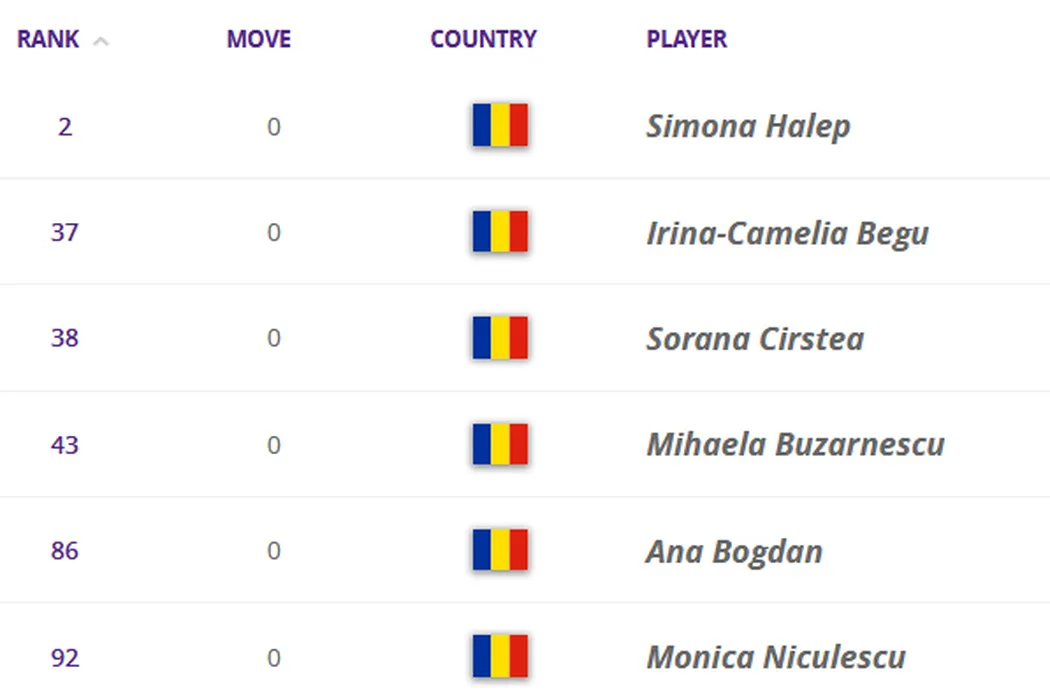Click Romania flag beside Irina-Camelia Begu
The height and width of the screenshot is (700, 1050).
pos(500,232)
